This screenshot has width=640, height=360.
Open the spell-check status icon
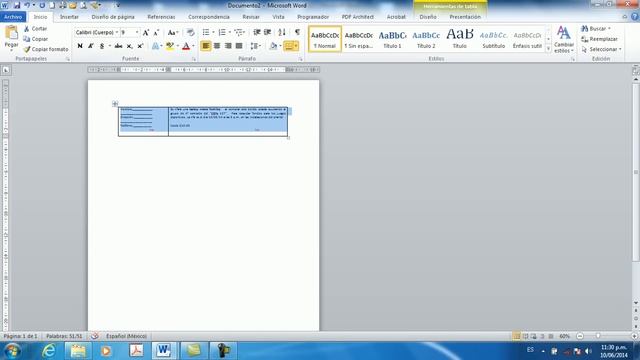95,336
